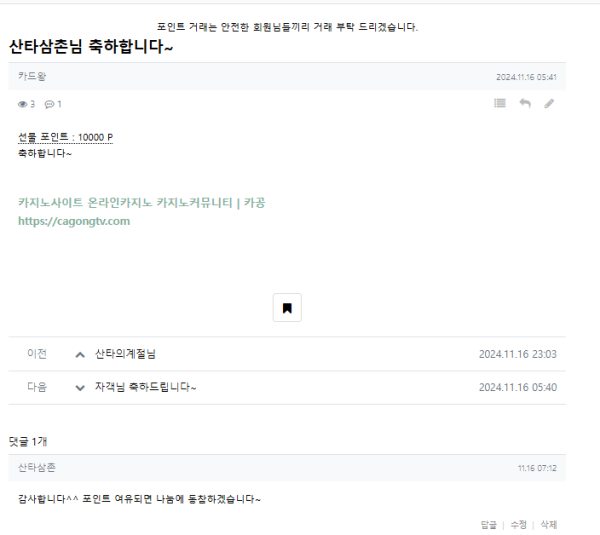
Task: Click the up chevron beside 이전
Action: point(80,355)
